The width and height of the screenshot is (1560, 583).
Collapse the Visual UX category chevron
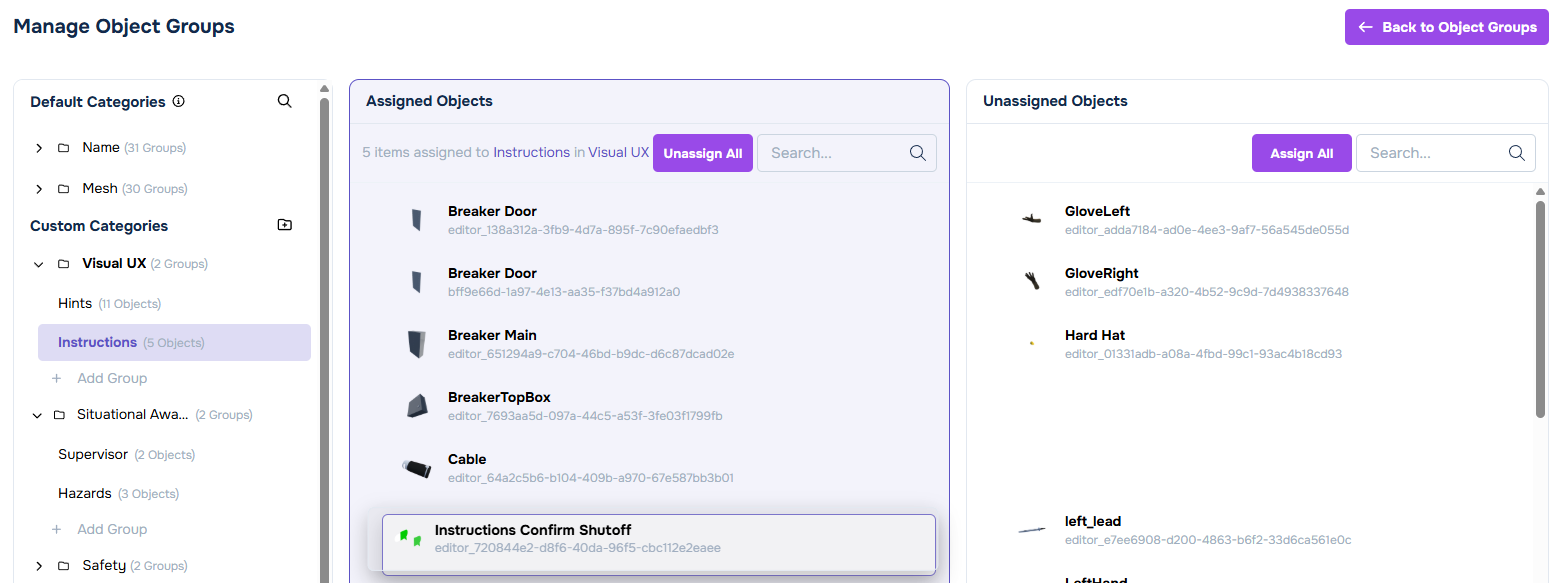pos(39,264)
